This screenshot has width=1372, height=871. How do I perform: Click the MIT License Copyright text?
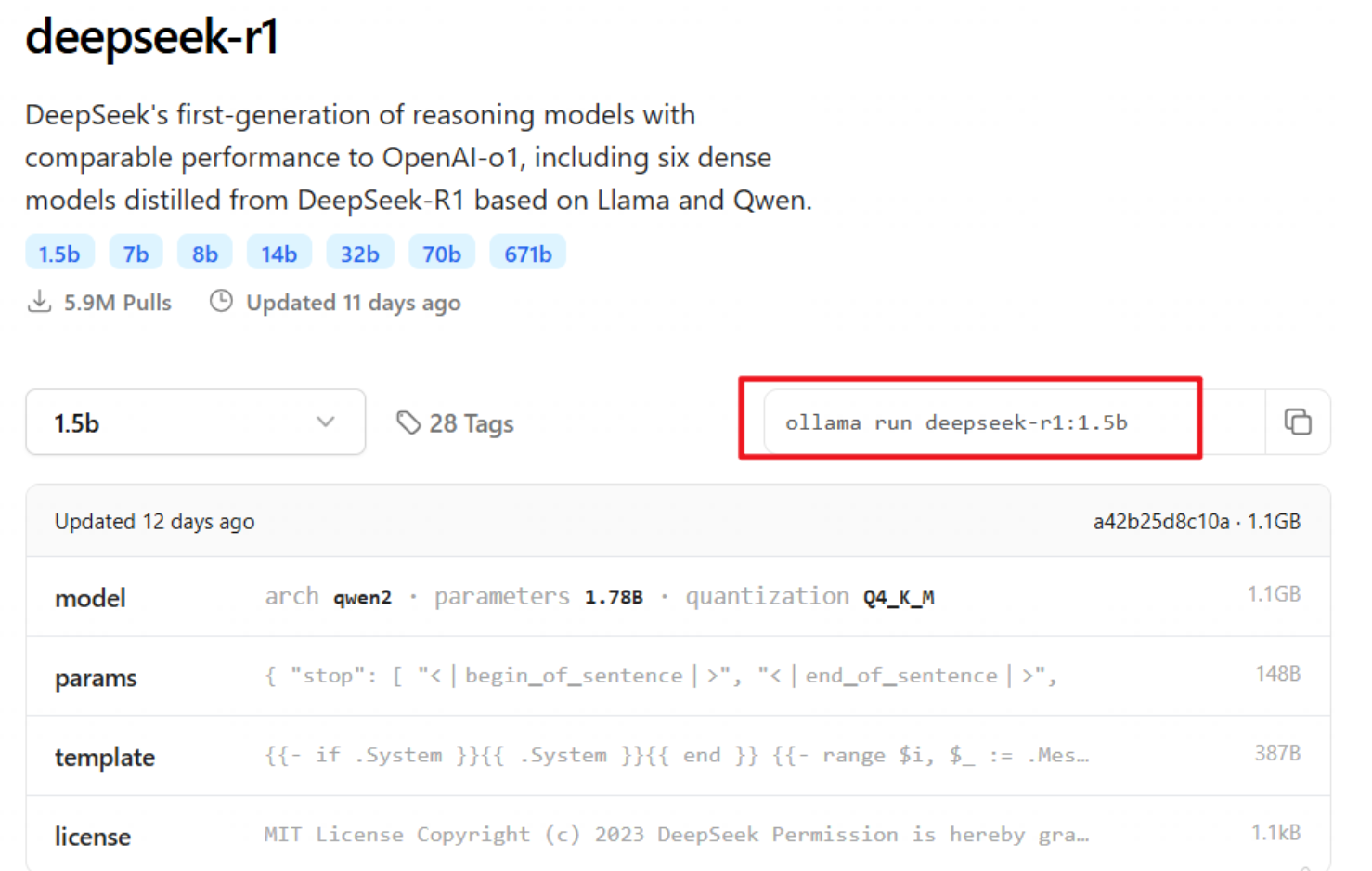point(677,835)
